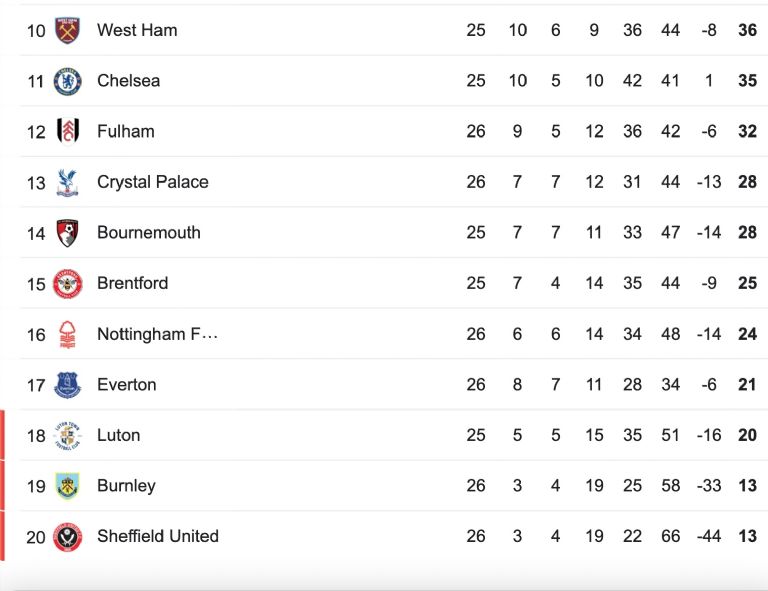Select the Sheffield United team name
This screenshot has height=591, width=768.
click(158, 536)
